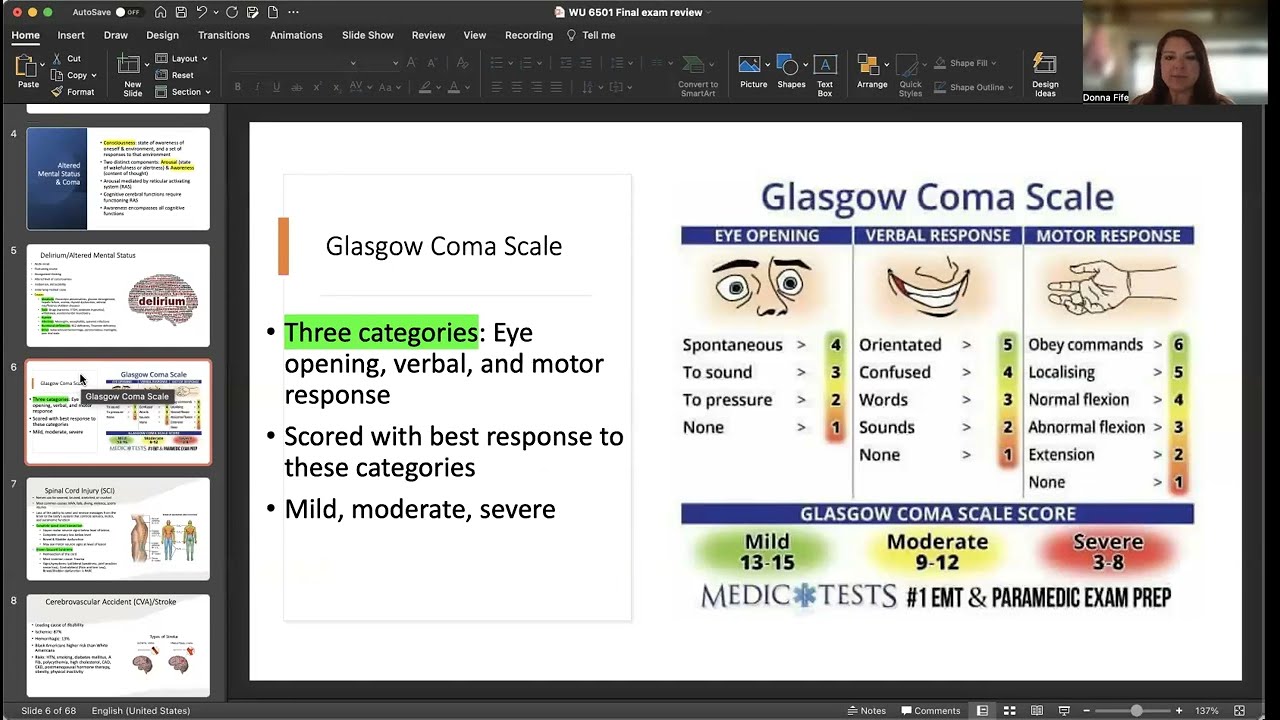Go to the Design tab
Screen dimensions: 1280x720
[163, 35]
